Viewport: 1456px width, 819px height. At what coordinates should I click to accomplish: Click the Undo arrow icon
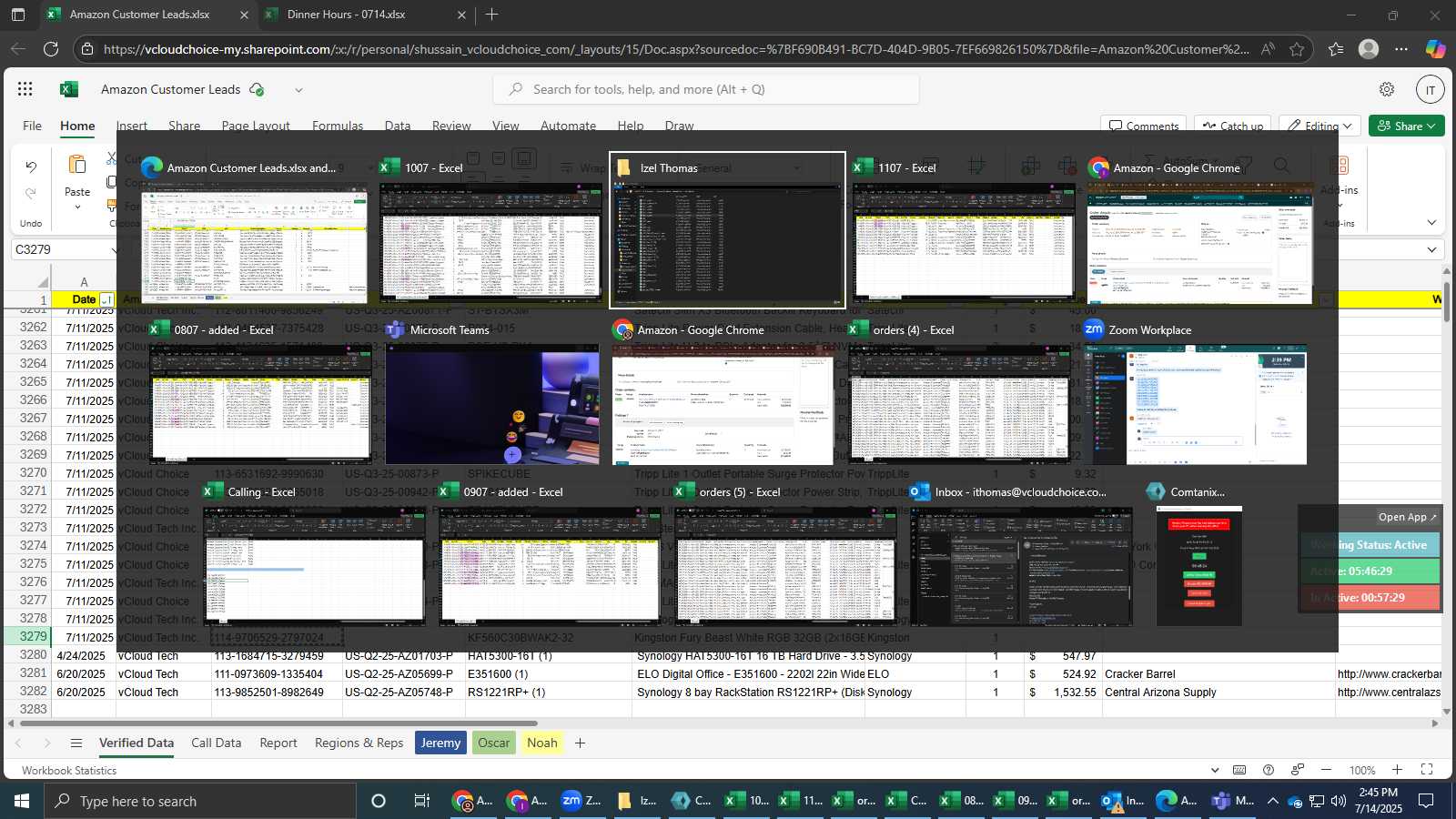coord(31,167)
